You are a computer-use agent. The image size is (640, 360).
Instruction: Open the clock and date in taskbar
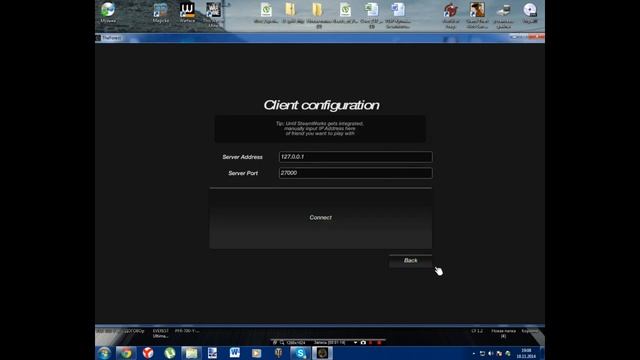click(x=526, y=353)
